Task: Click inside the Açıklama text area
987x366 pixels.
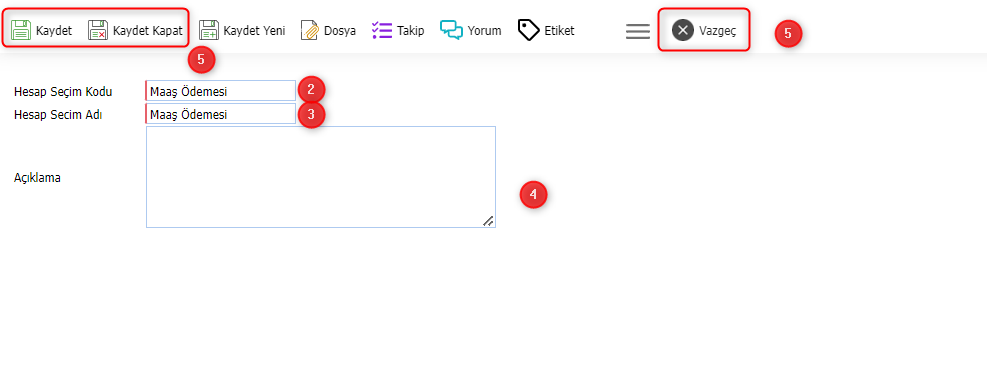Action: tap(321, 177)
